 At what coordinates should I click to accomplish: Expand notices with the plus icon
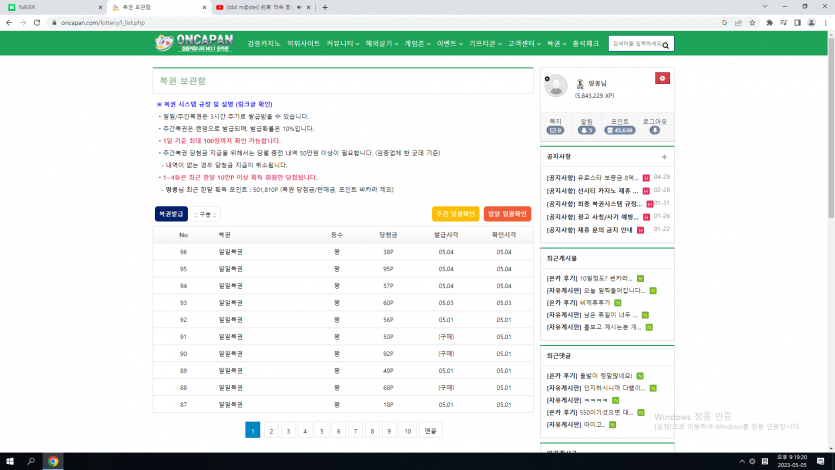[664, 156]
